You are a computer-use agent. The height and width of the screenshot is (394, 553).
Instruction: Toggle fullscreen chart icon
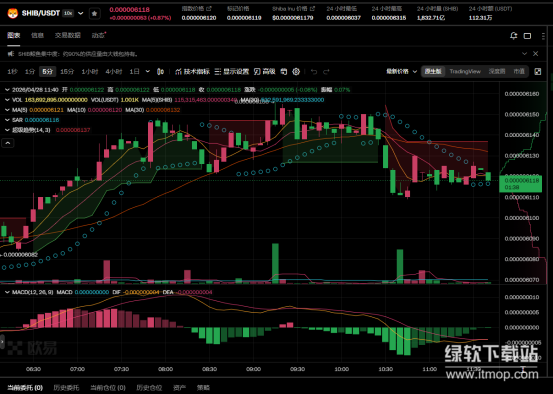pyautogui.click(x=538, y=72)
